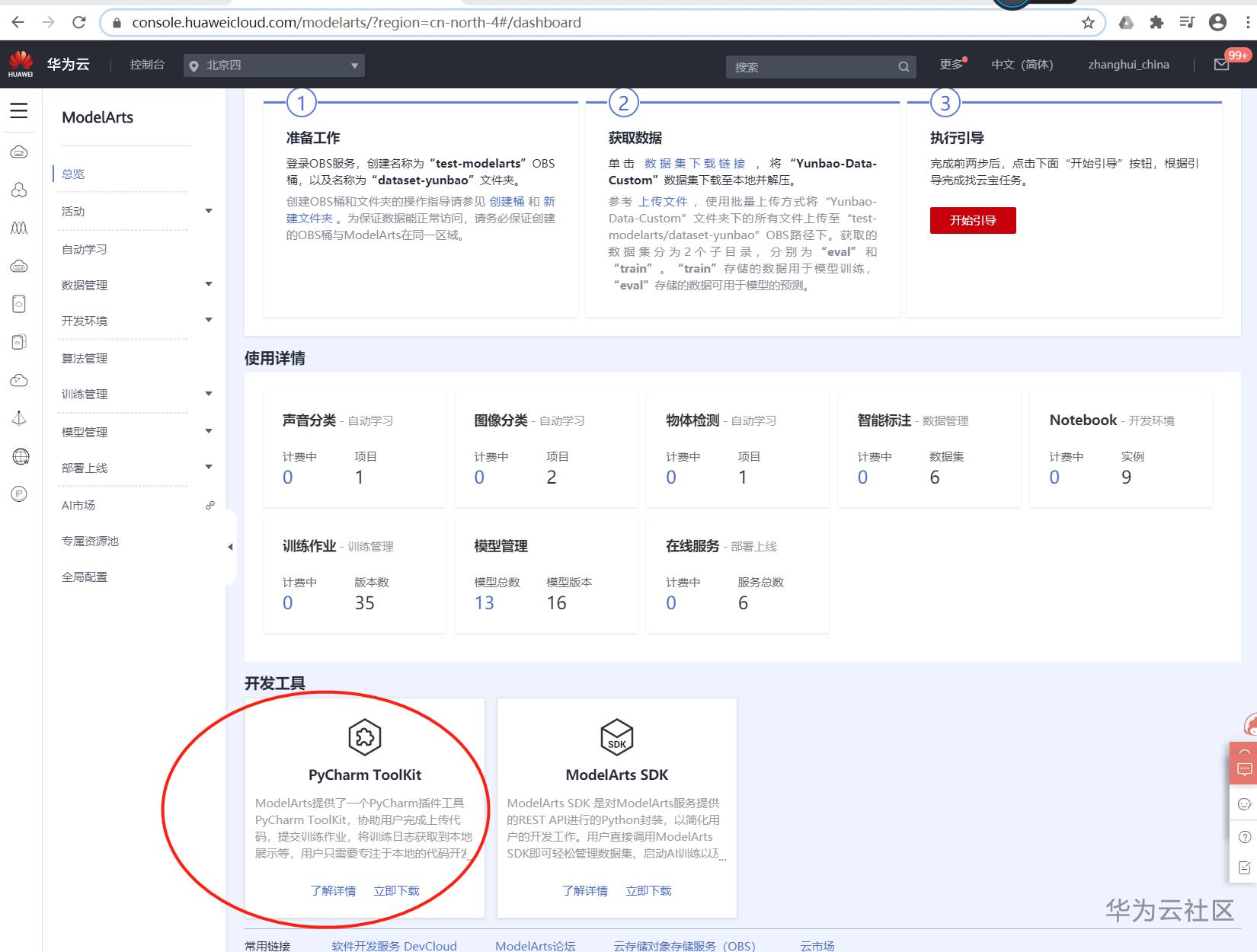Screen dimensions: 1257x952
Task: Click the magnifier icon in search box
Action: pos(904,67)
